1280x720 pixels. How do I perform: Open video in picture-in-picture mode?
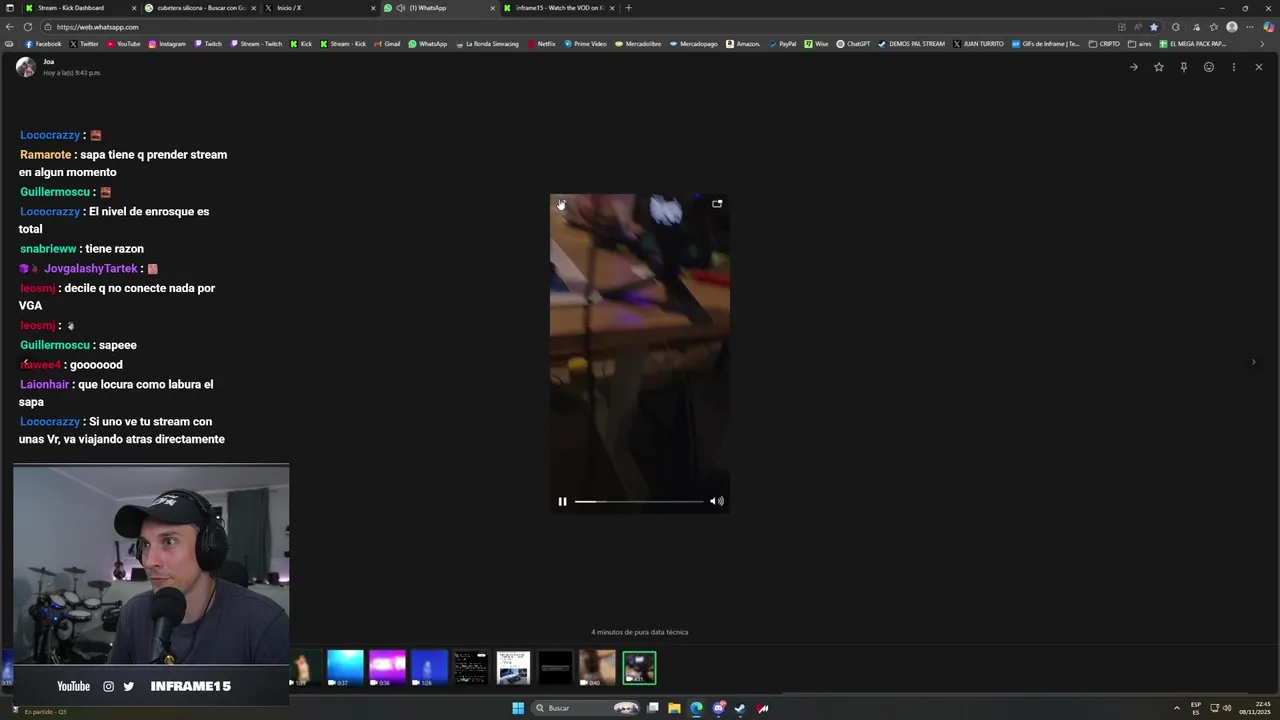pyautogui.click(x=717, y=203)
